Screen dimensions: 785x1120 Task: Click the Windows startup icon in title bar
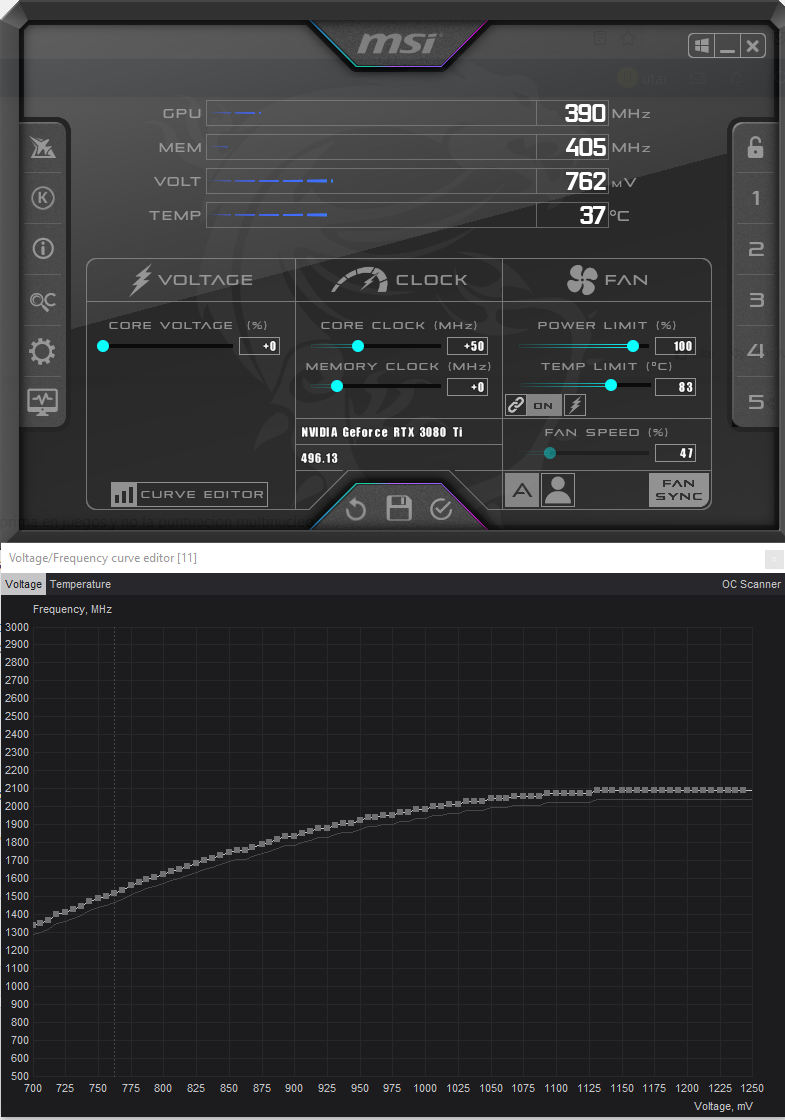click(x=702, y=46)
